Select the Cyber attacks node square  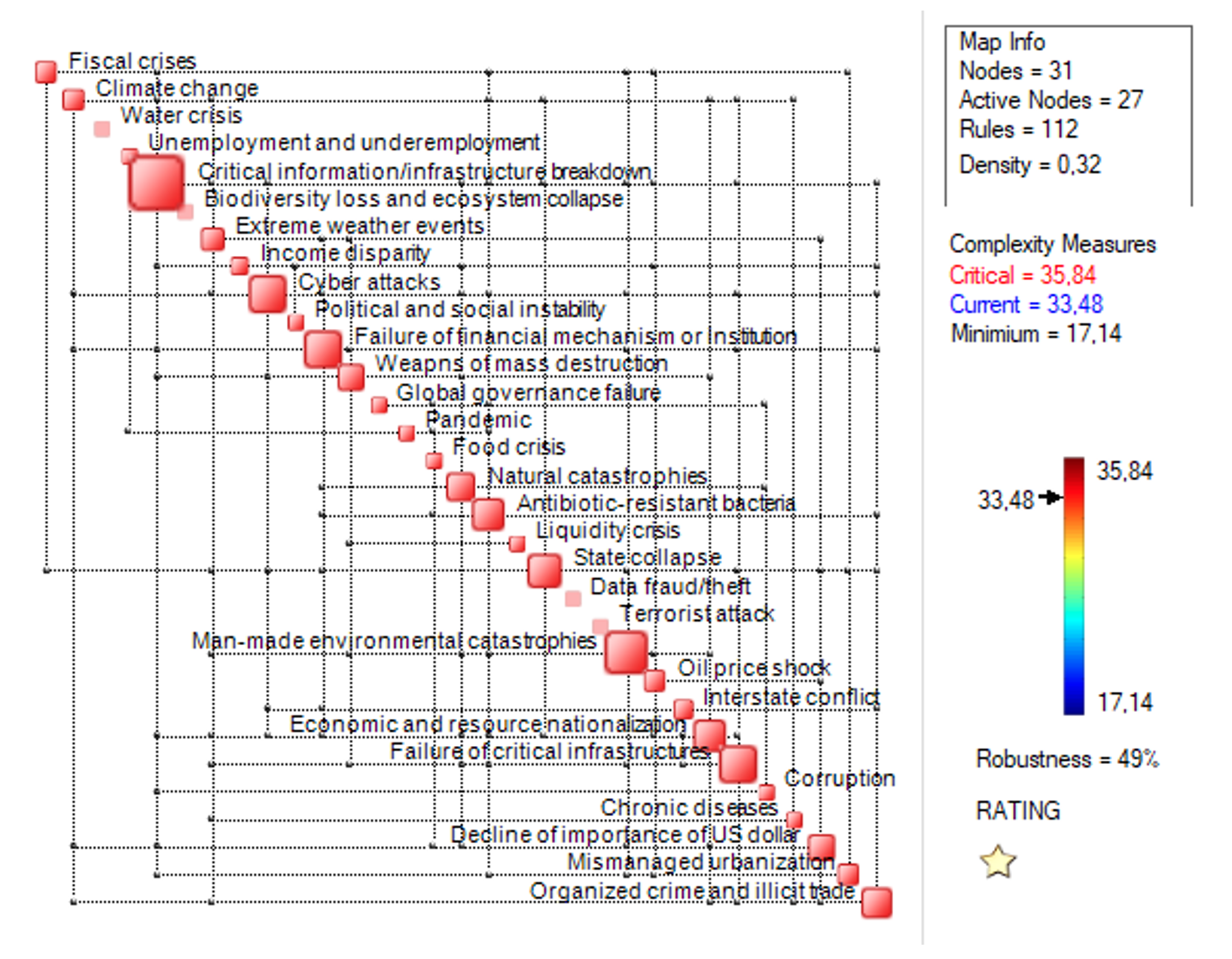(267, 294)
